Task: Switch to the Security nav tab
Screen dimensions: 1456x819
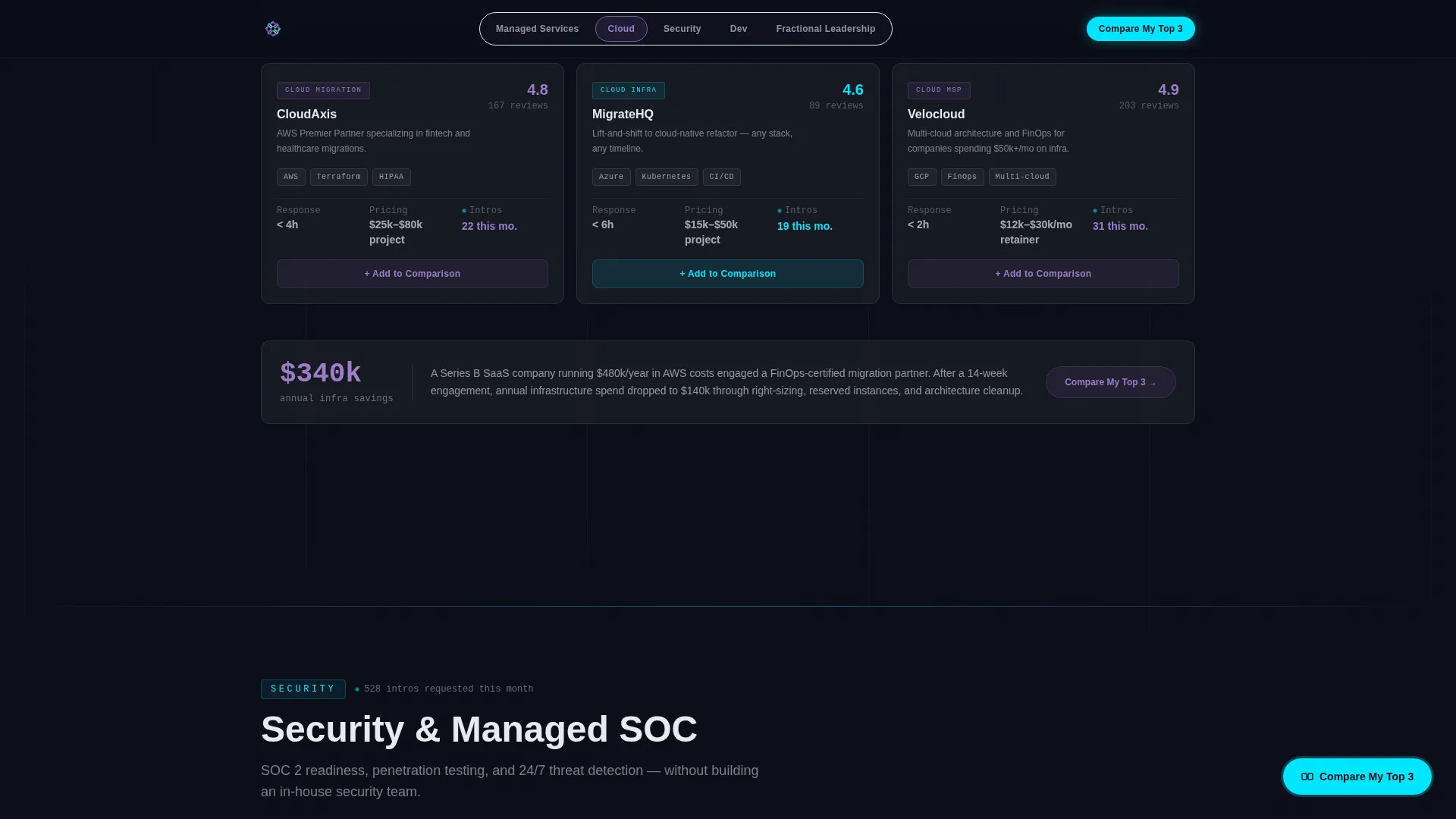Action: 682,29
